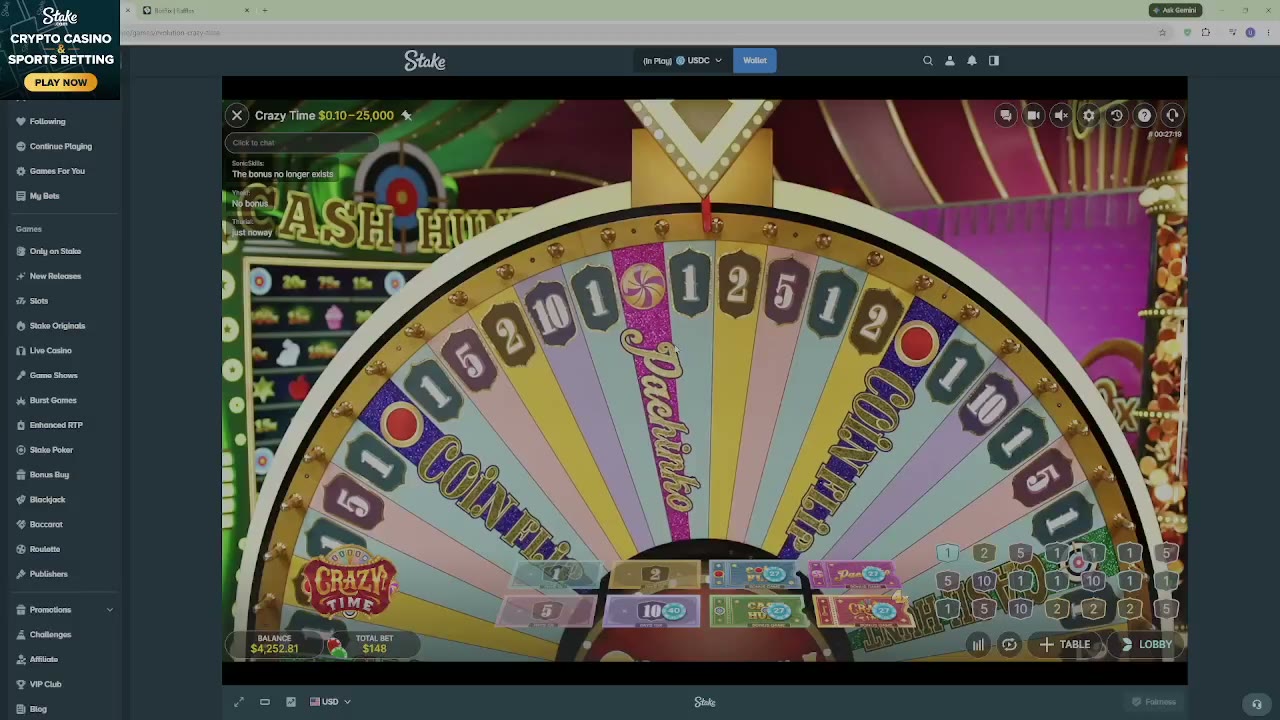Select New Releases
The width and height of the screenshot is (1280, 720).
click(55, 276)
